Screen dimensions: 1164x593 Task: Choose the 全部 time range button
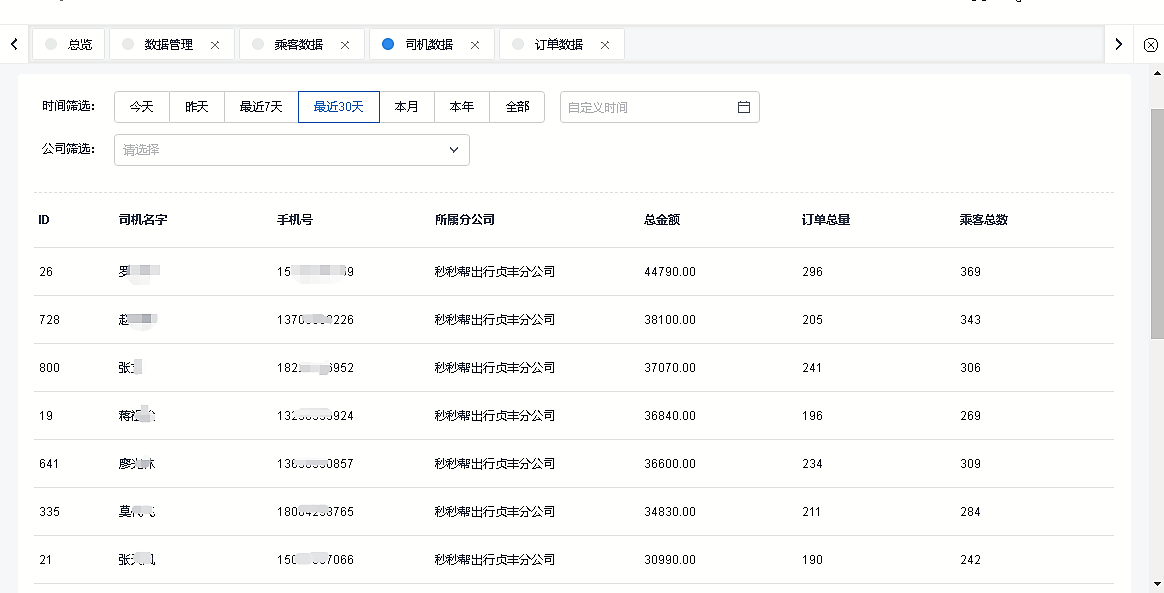(517, 107)
